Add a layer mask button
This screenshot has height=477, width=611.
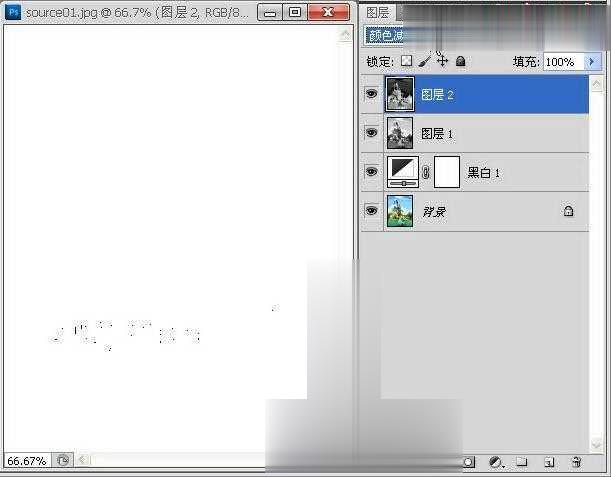pyautogui.click(x=469, y=463)
